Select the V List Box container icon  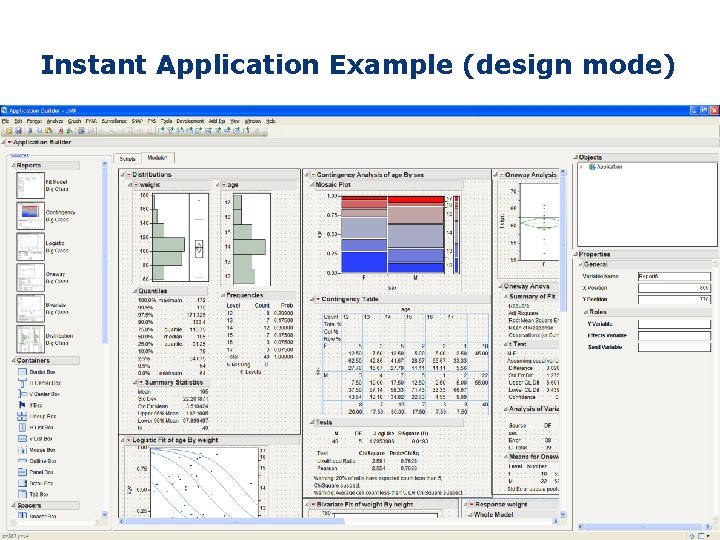[x=22, y=439]
